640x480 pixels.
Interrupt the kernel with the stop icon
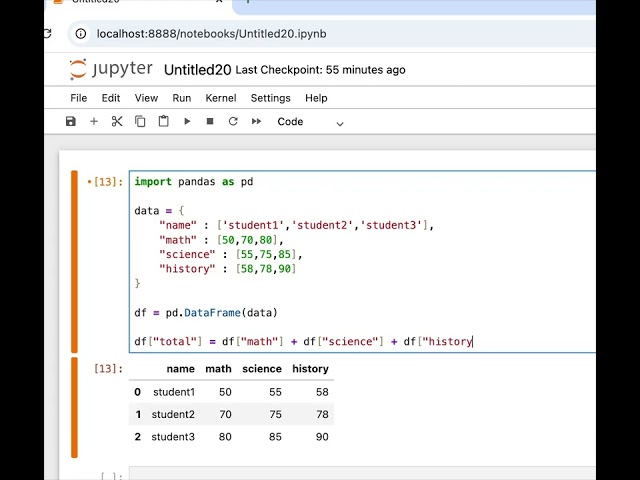click(x=210, y=121)
